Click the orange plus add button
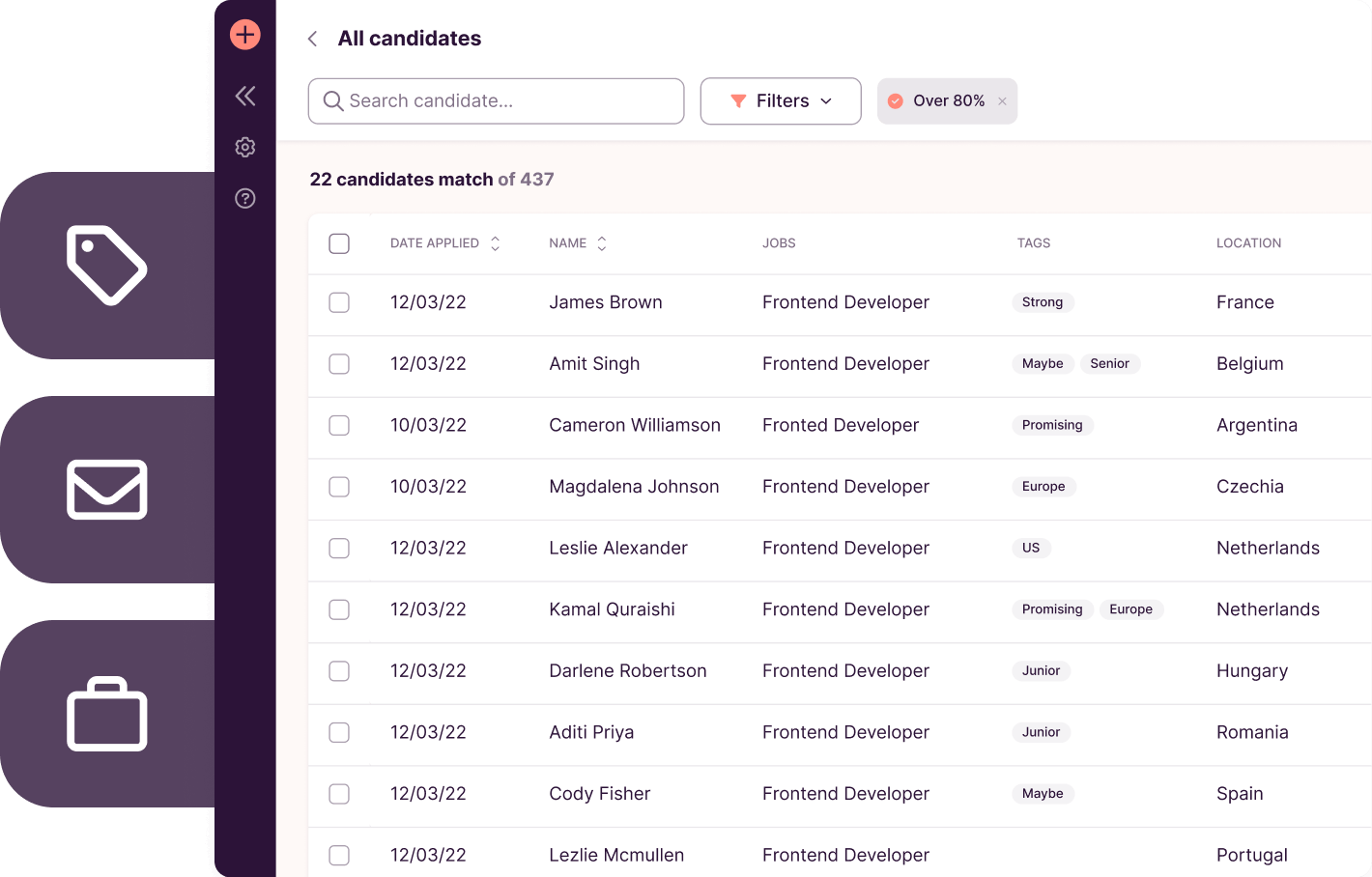This screenshot has width=1372, height=877. (245, 35)
